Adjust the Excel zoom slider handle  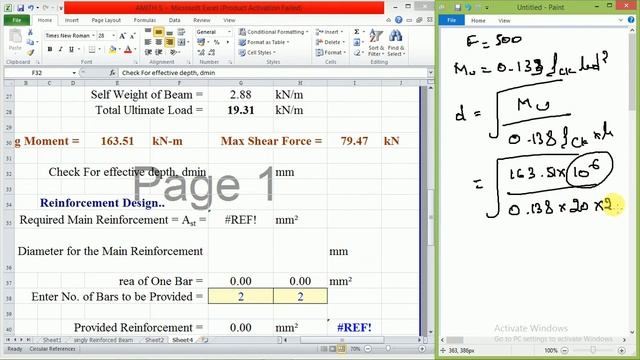pyautogui.click(x=388, y=349)
